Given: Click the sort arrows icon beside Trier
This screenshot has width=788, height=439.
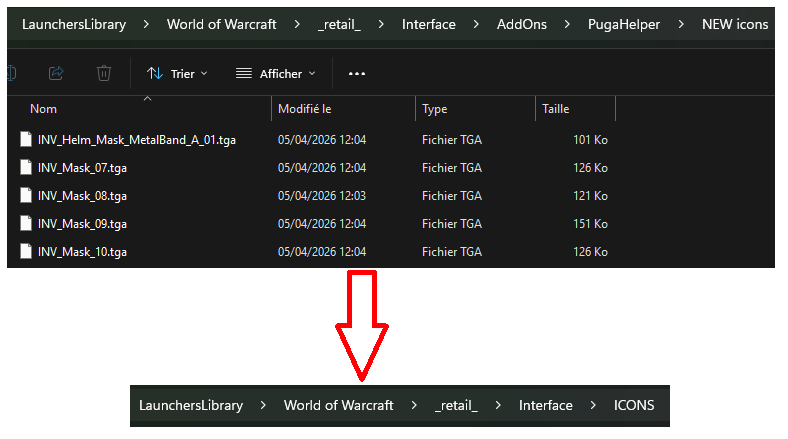Looking at the screenshot, I should pos(155,74).
